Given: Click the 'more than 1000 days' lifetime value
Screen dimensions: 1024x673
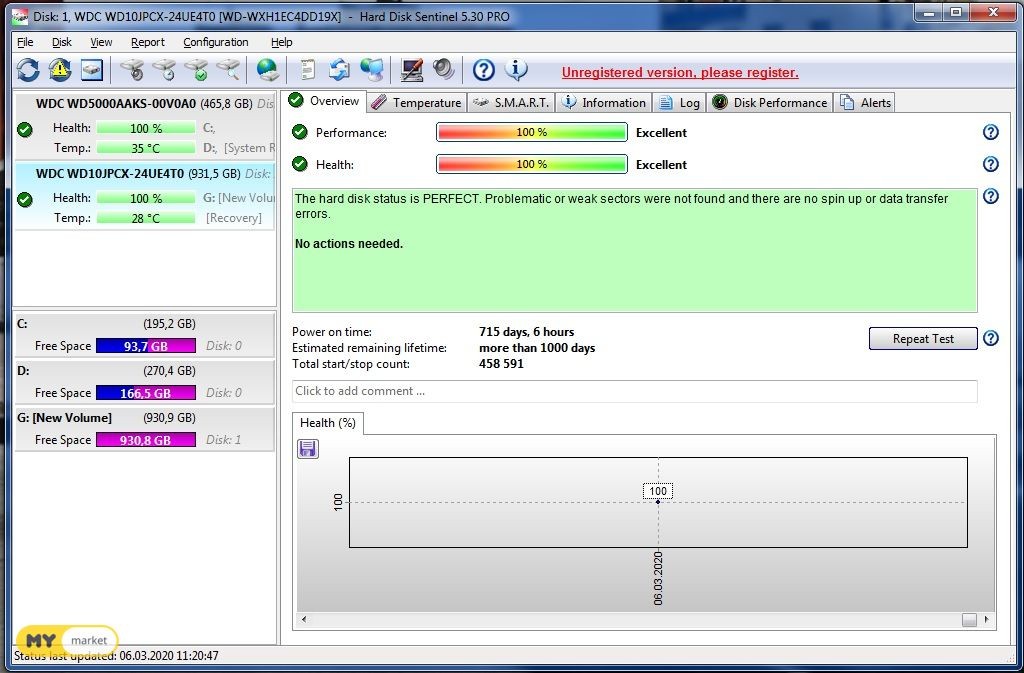Looking at the screenshot, I should (537, 348).
